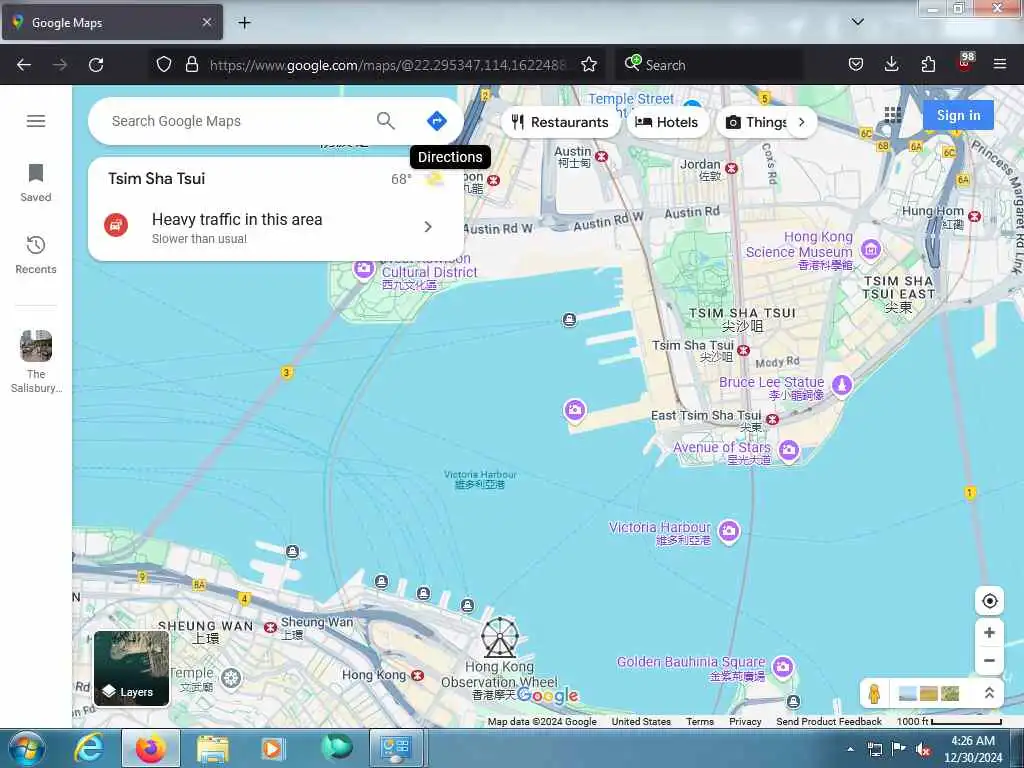Viewport: 1024px width, 768px height.
Task: Expand heavy traffic details chevron
Action: coord(428,227)
